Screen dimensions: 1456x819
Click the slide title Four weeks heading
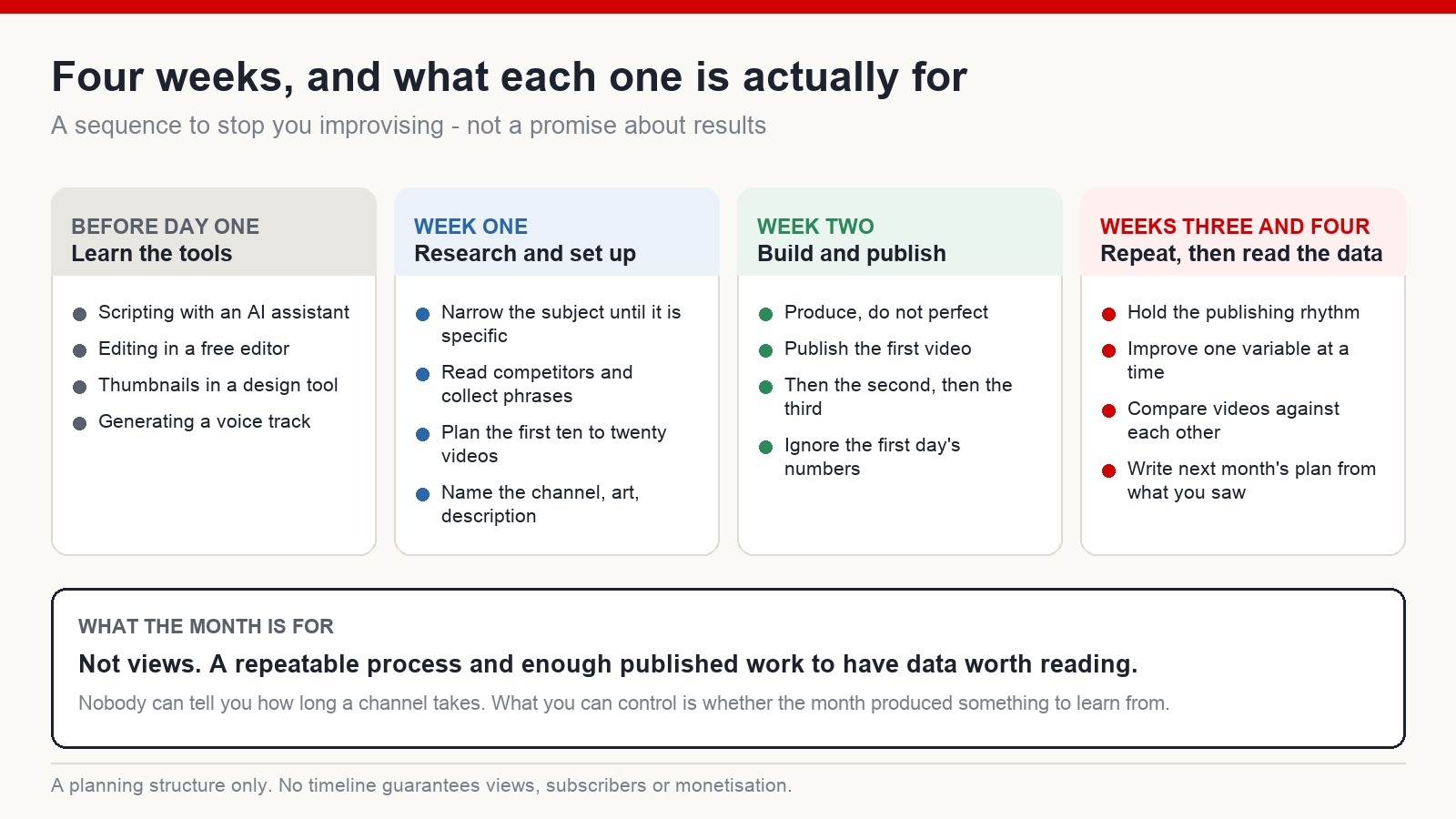[509, 76]
